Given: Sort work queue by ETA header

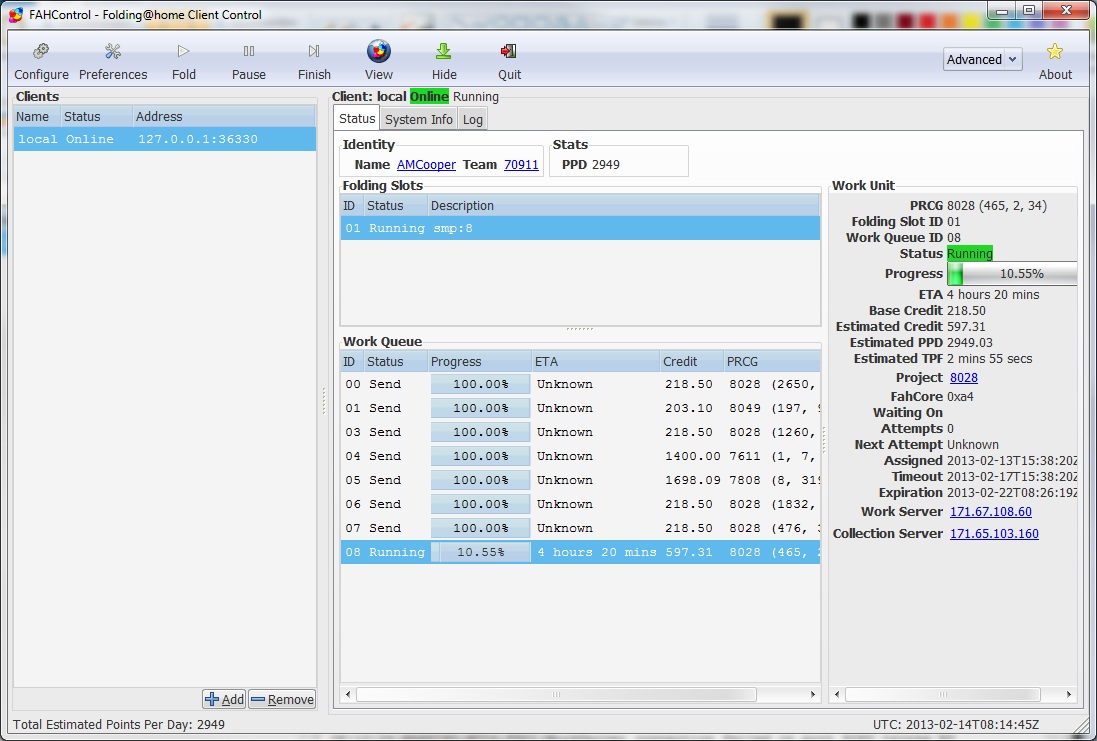Looking at the screenshot, I should coord(595,362).
